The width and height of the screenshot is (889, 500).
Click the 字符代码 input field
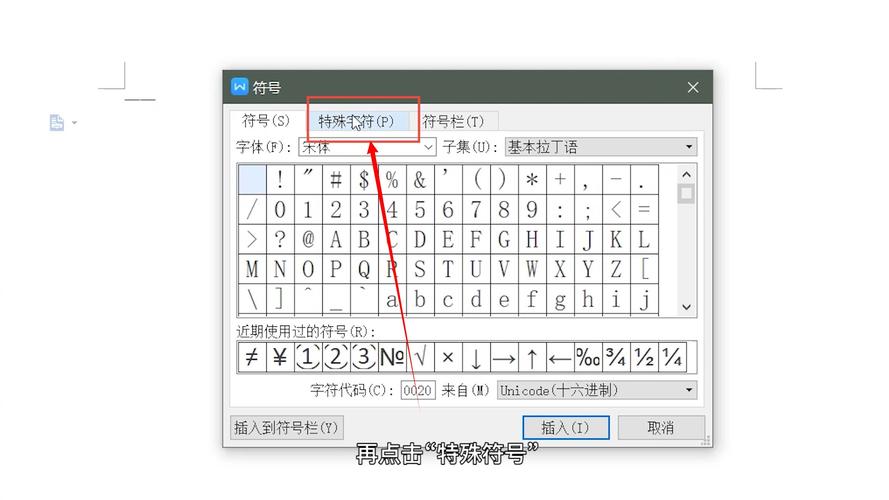418,390
